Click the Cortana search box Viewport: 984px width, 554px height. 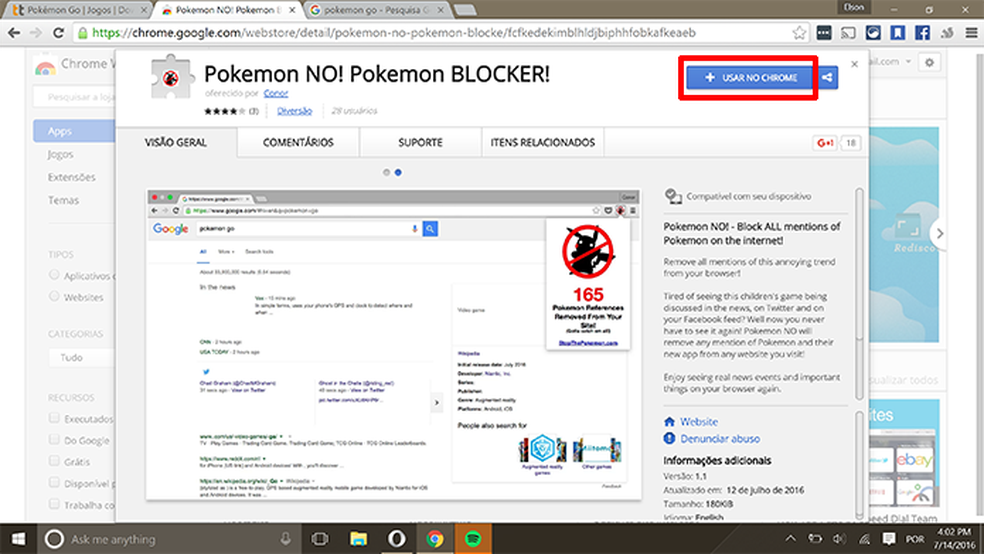[169, 539]
